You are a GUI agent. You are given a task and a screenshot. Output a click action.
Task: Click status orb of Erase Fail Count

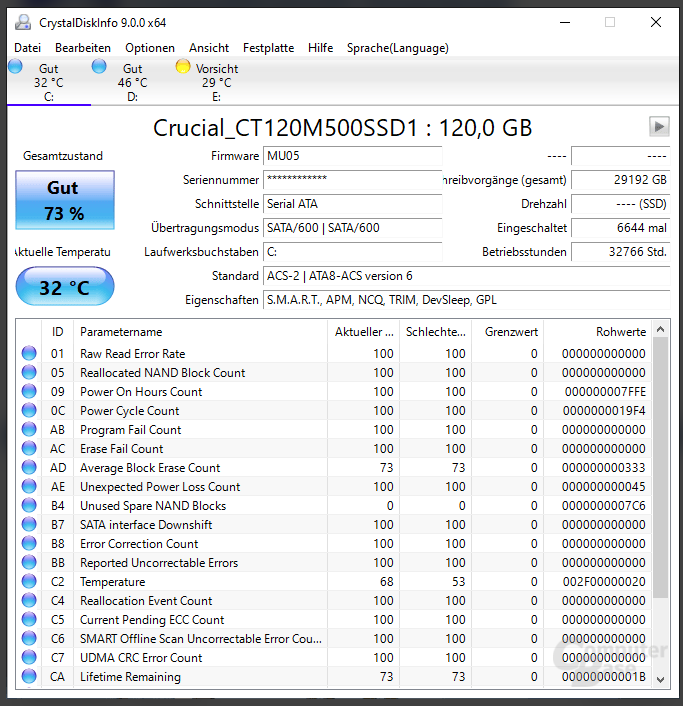(29, 448)
